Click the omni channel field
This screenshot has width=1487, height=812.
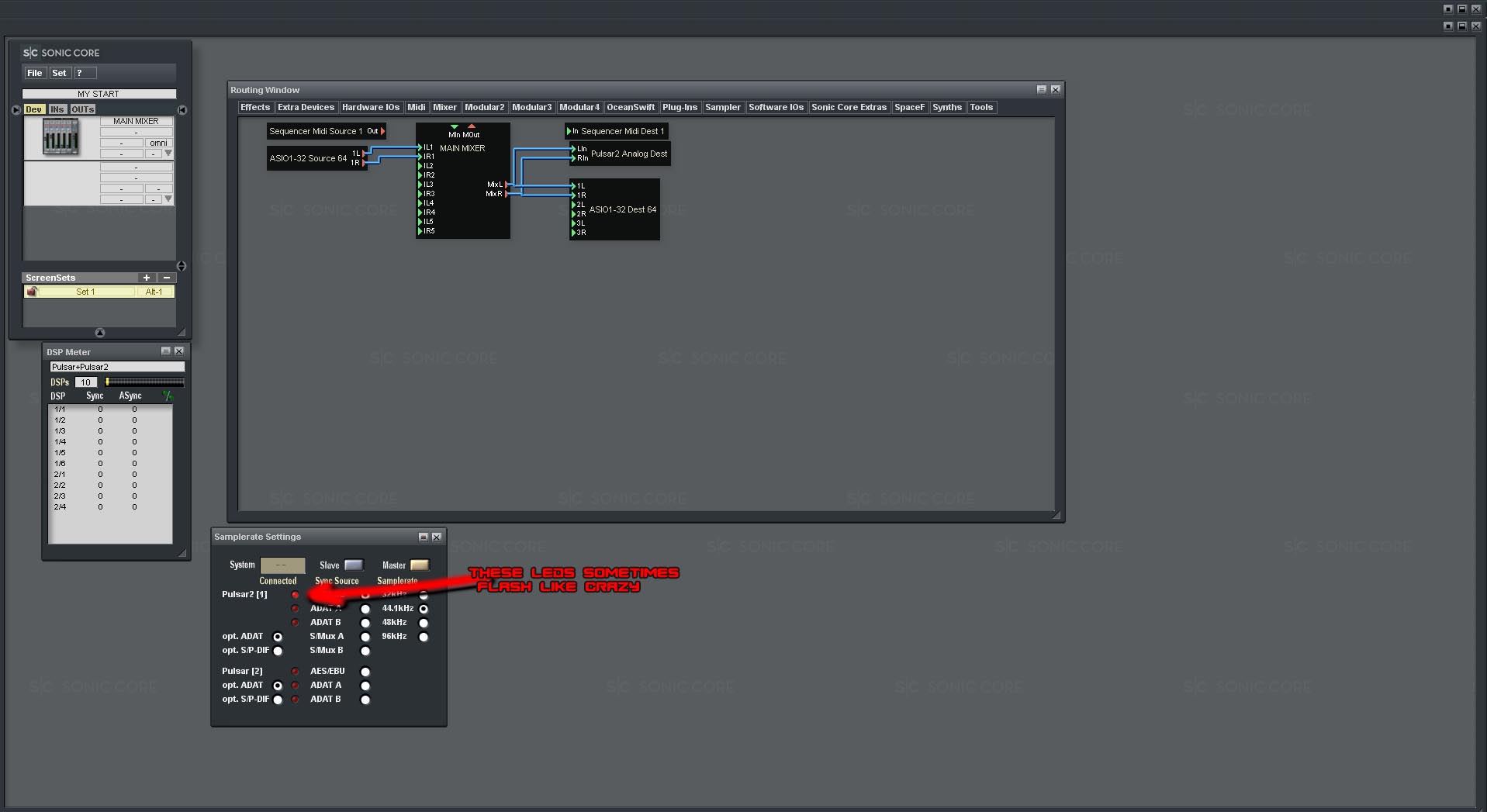pos(158,143)
